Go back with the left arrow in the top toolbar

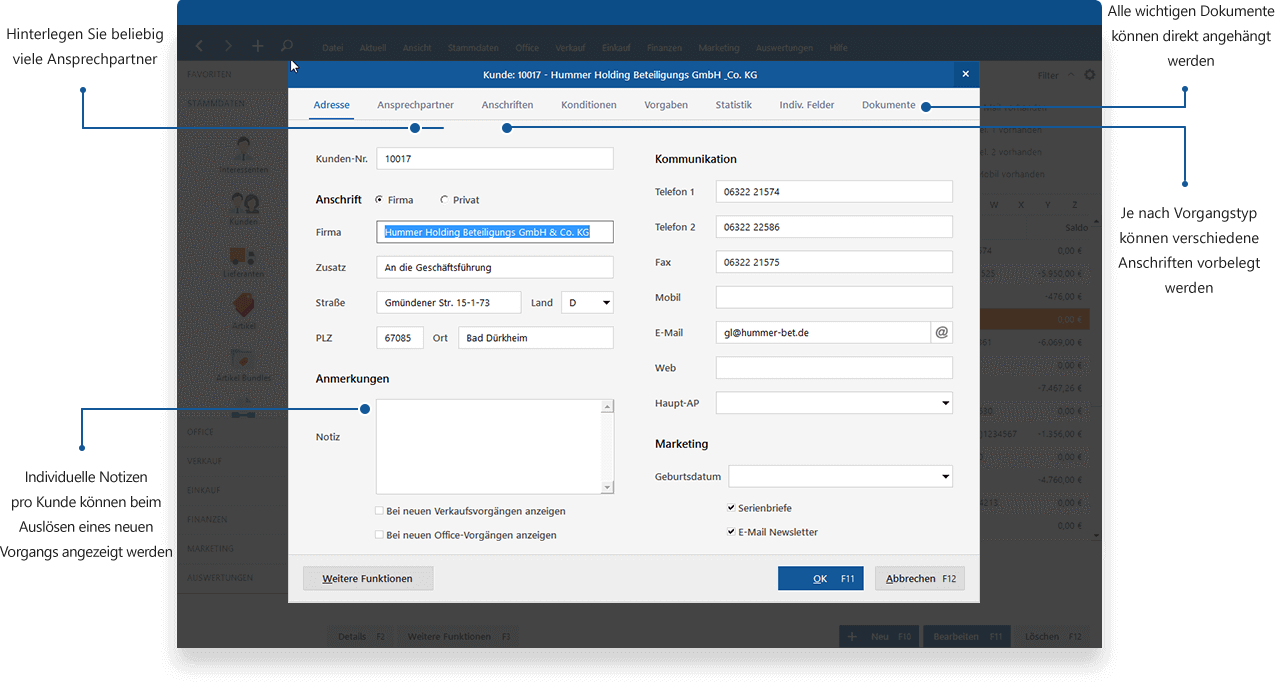point(199,46)
